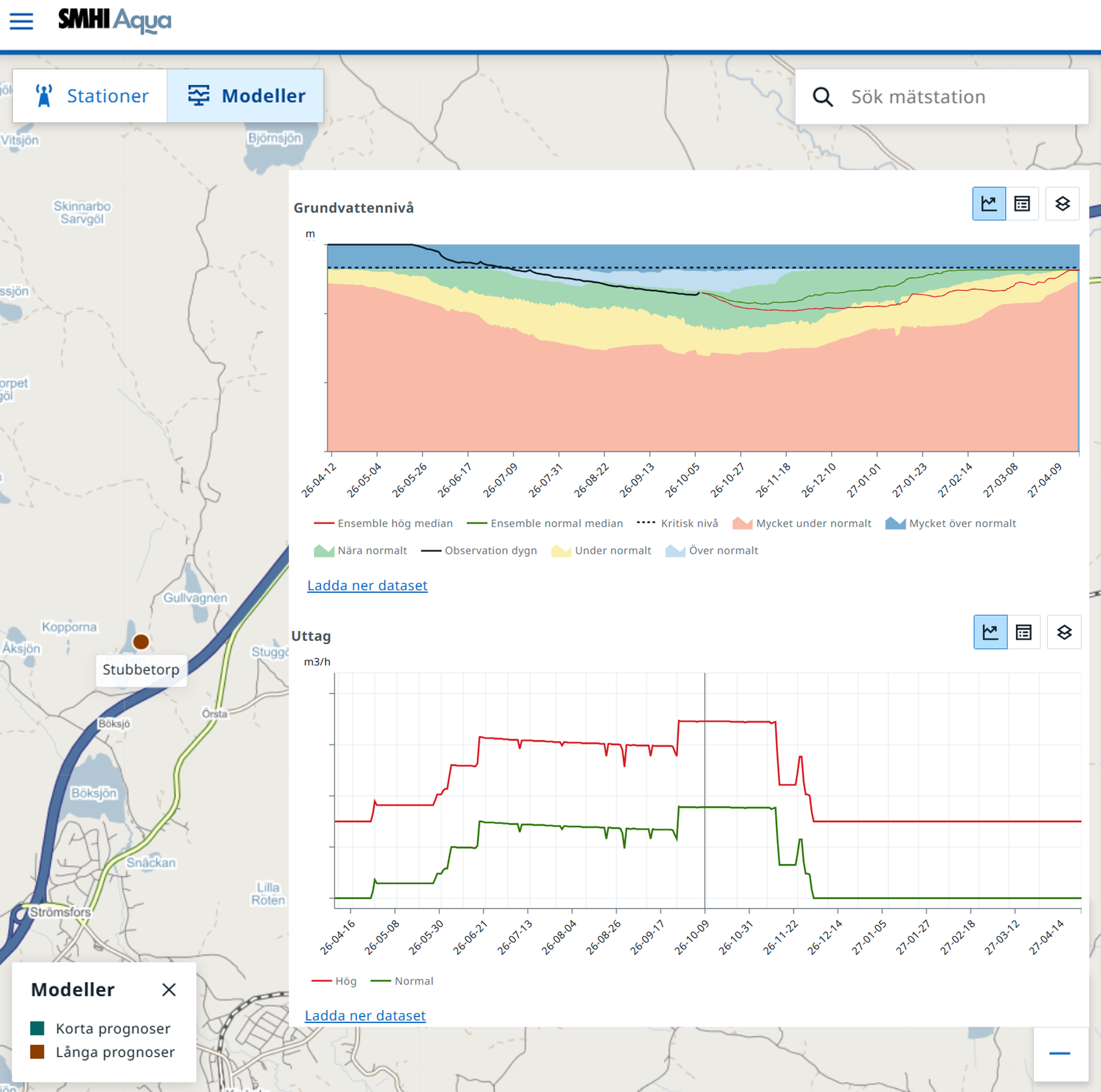Toggle Hög series in Uttag legend

334,981
